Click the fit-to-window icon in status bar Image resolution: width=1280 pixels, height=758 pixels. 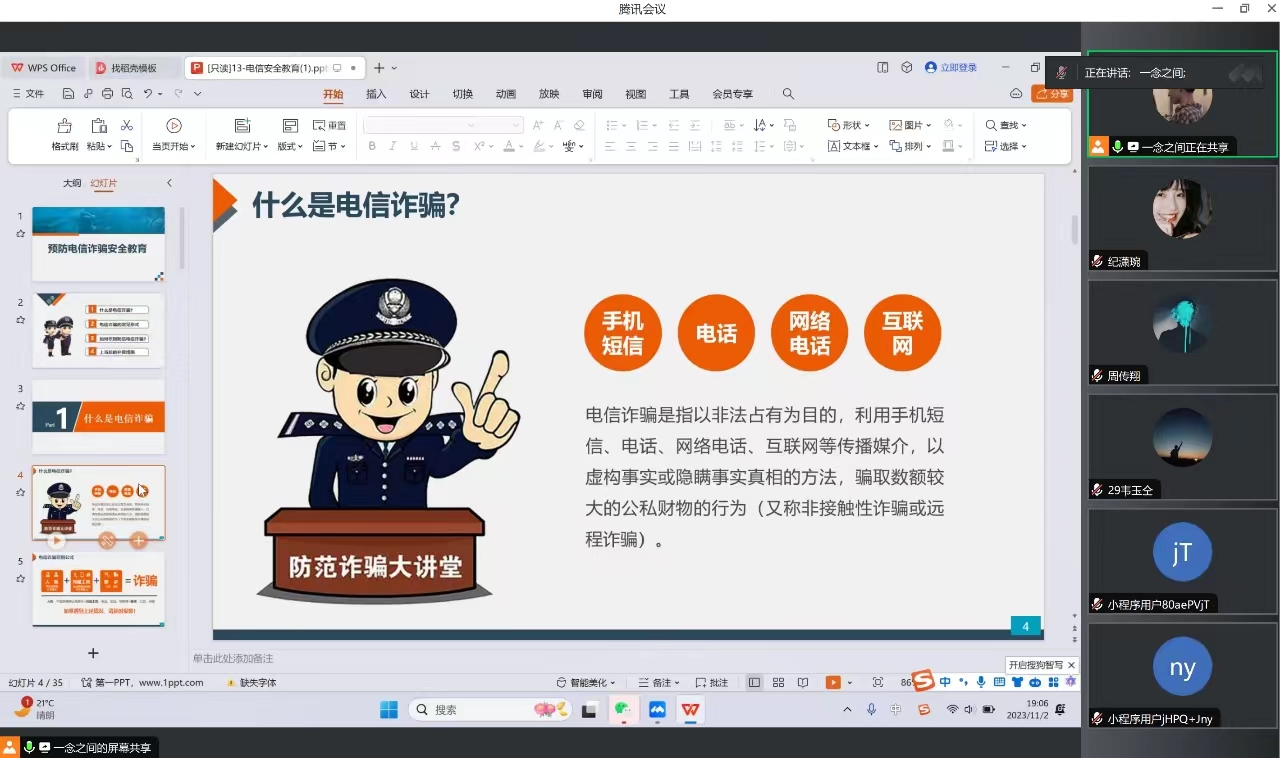pos(878,683)
